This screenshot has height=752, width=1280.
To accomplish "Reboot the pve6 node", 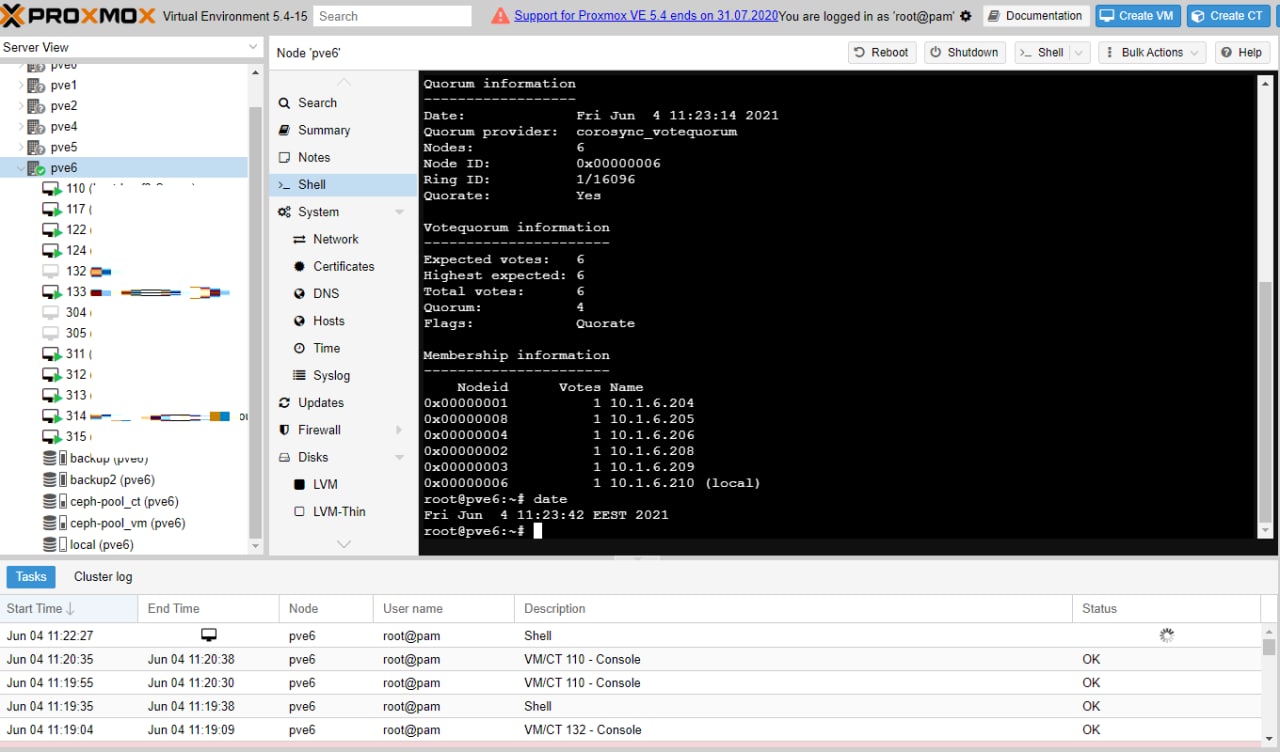I will point(881,53).
